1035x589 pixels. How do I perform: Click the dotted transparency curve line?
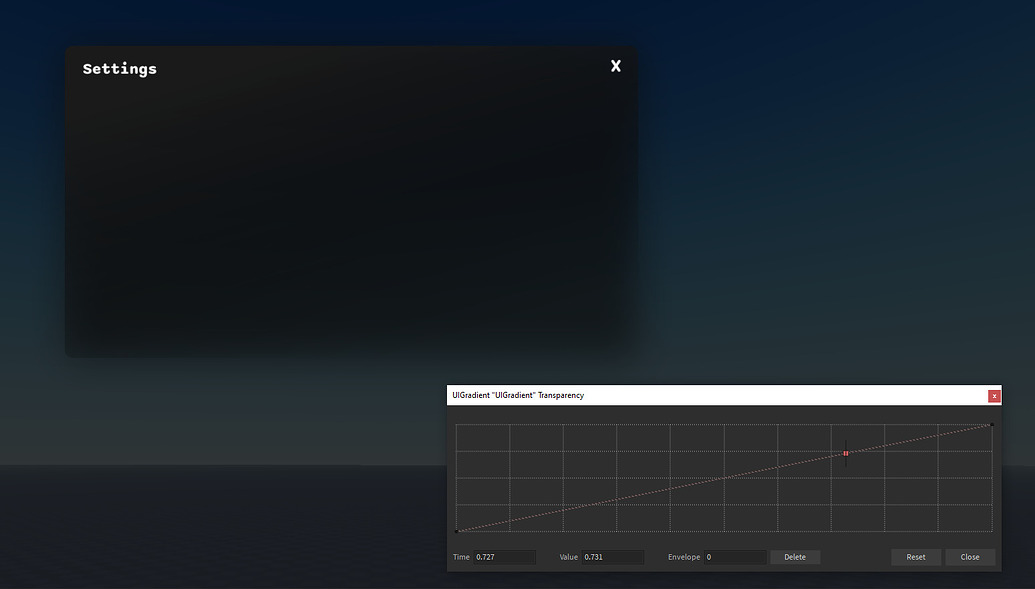(x=650, y=492)
